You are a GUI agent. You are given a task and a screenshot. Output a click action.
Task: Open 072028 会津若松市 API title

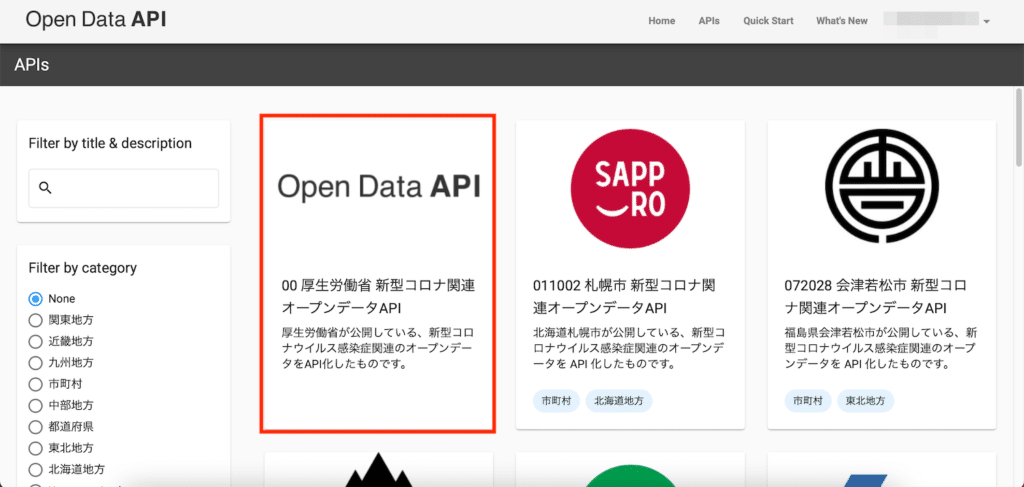point(876,296)
